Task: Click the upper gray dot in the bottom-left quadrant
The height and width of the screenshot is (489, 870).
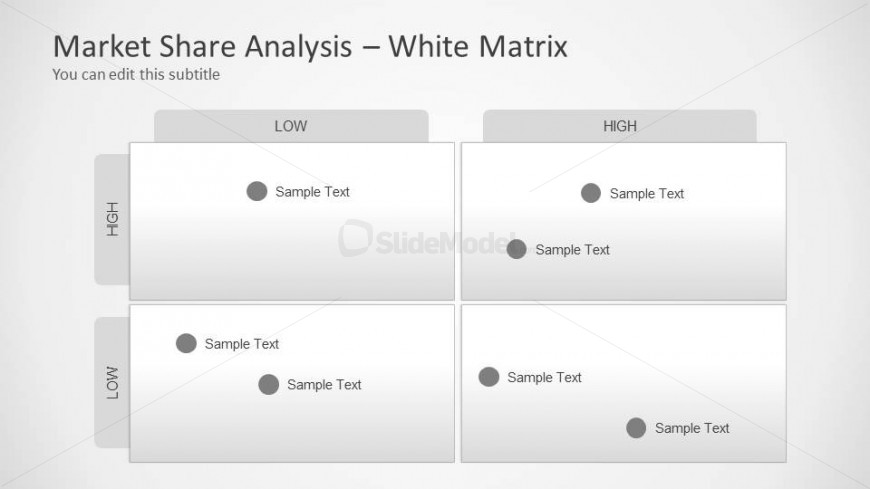Action: click(186, 343)
